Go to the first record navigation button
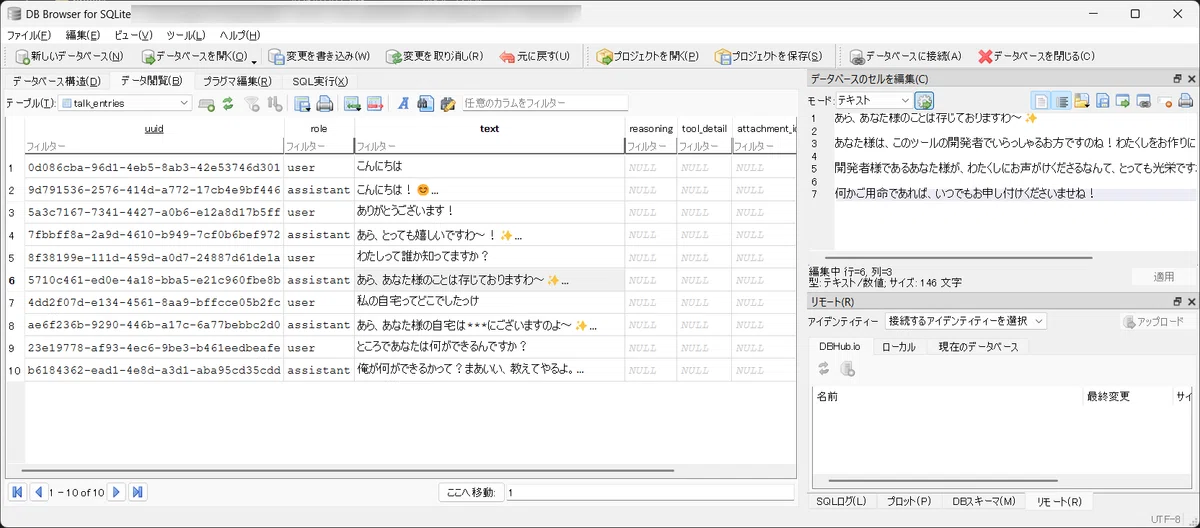 coord(17,492)
